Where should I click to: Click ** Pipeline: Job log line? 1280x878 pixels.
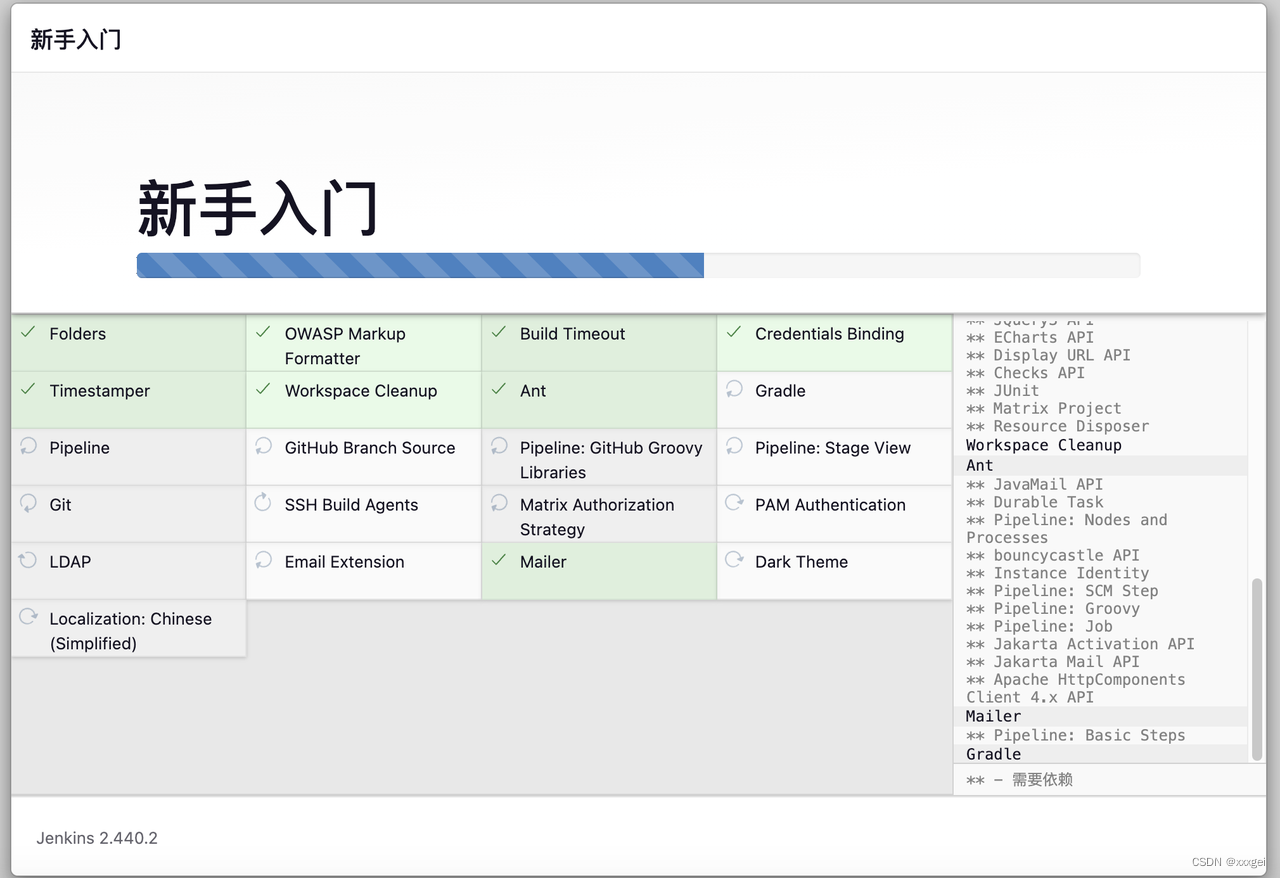1039,626
